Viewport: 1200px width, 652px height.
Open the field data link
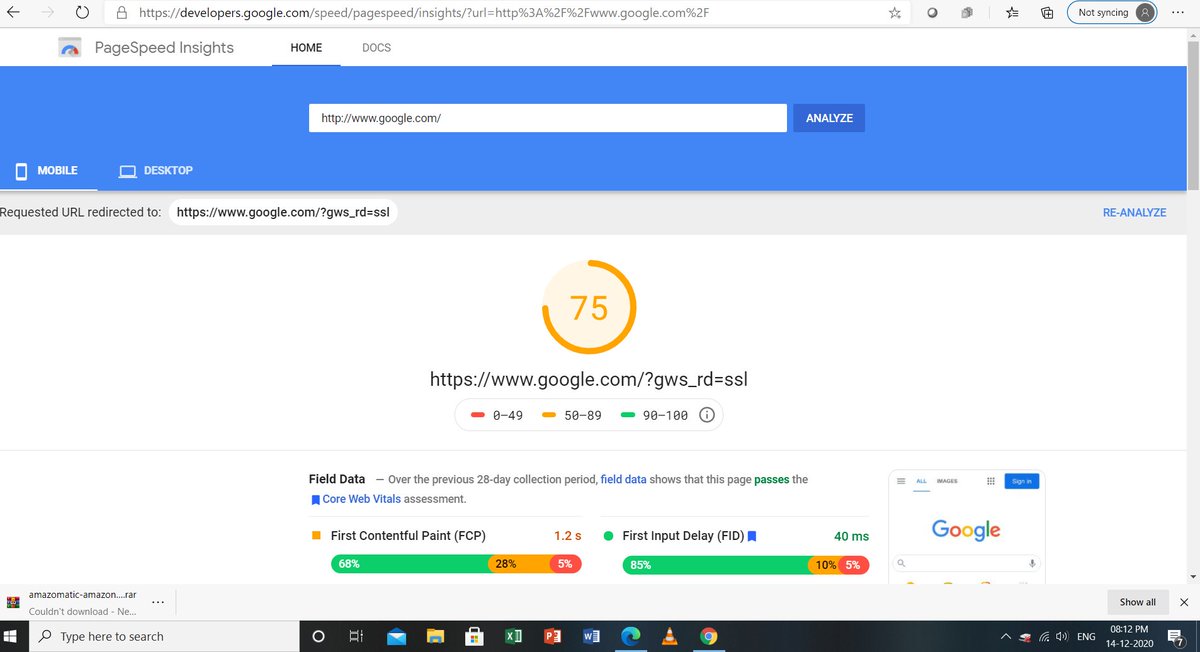[623, 480]
